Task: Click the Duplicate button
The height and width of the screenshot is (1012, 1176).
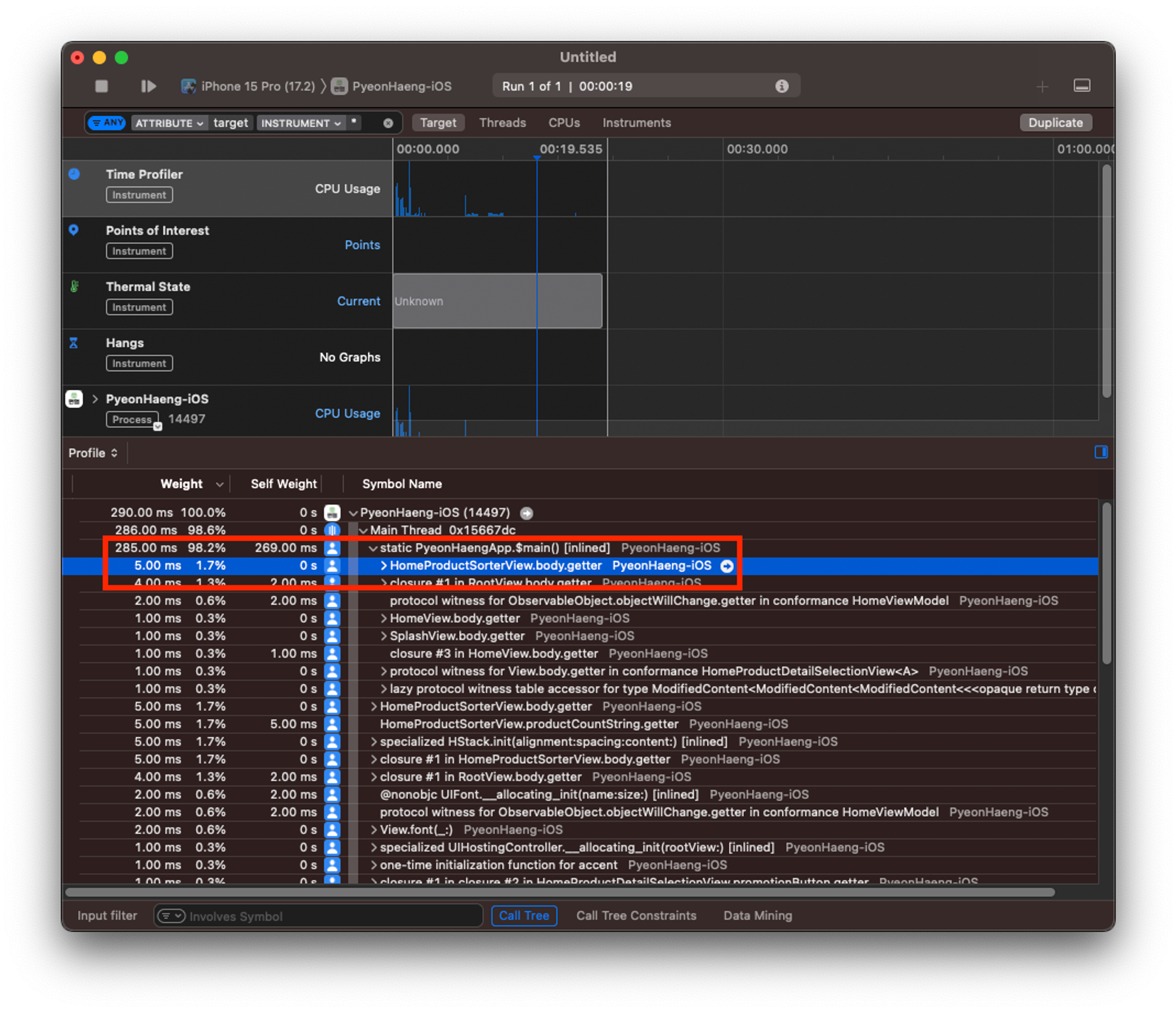Action: click(1055, 123)
